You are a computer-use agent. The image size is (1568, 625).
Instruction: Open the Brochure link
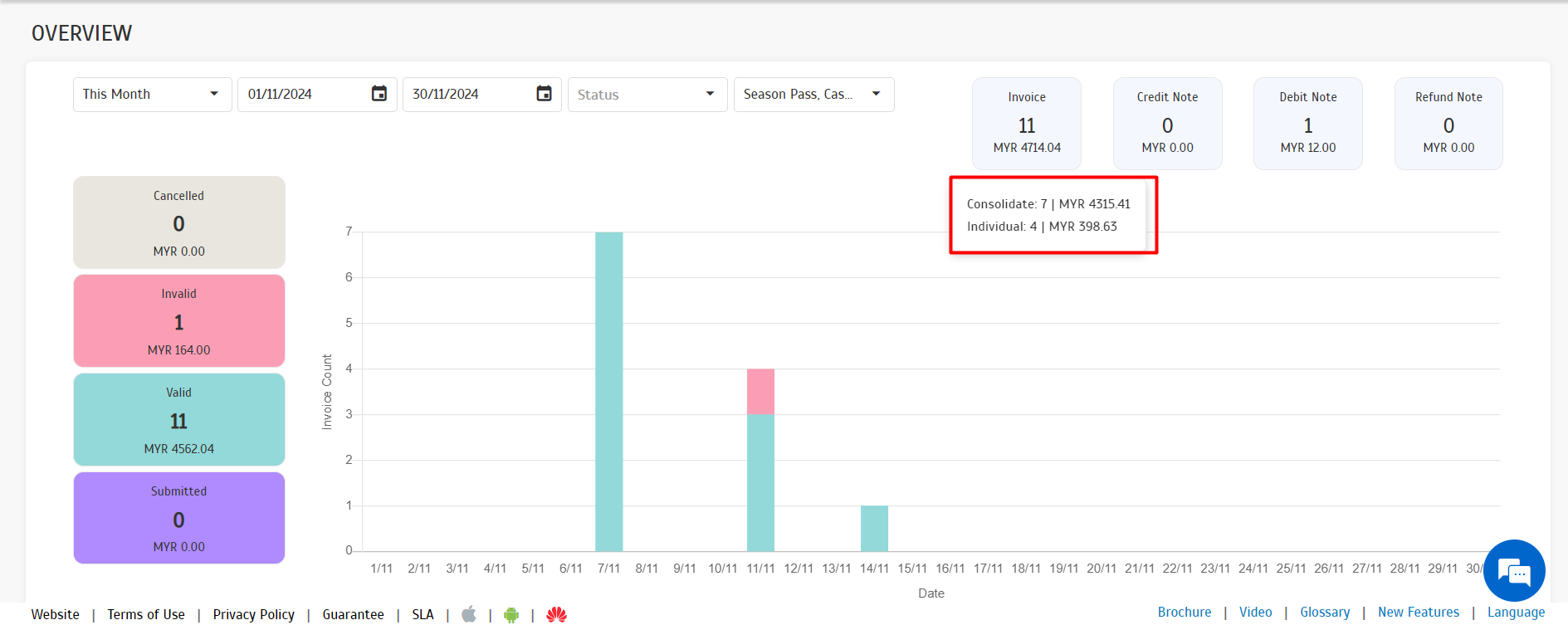pos(1184,612)
